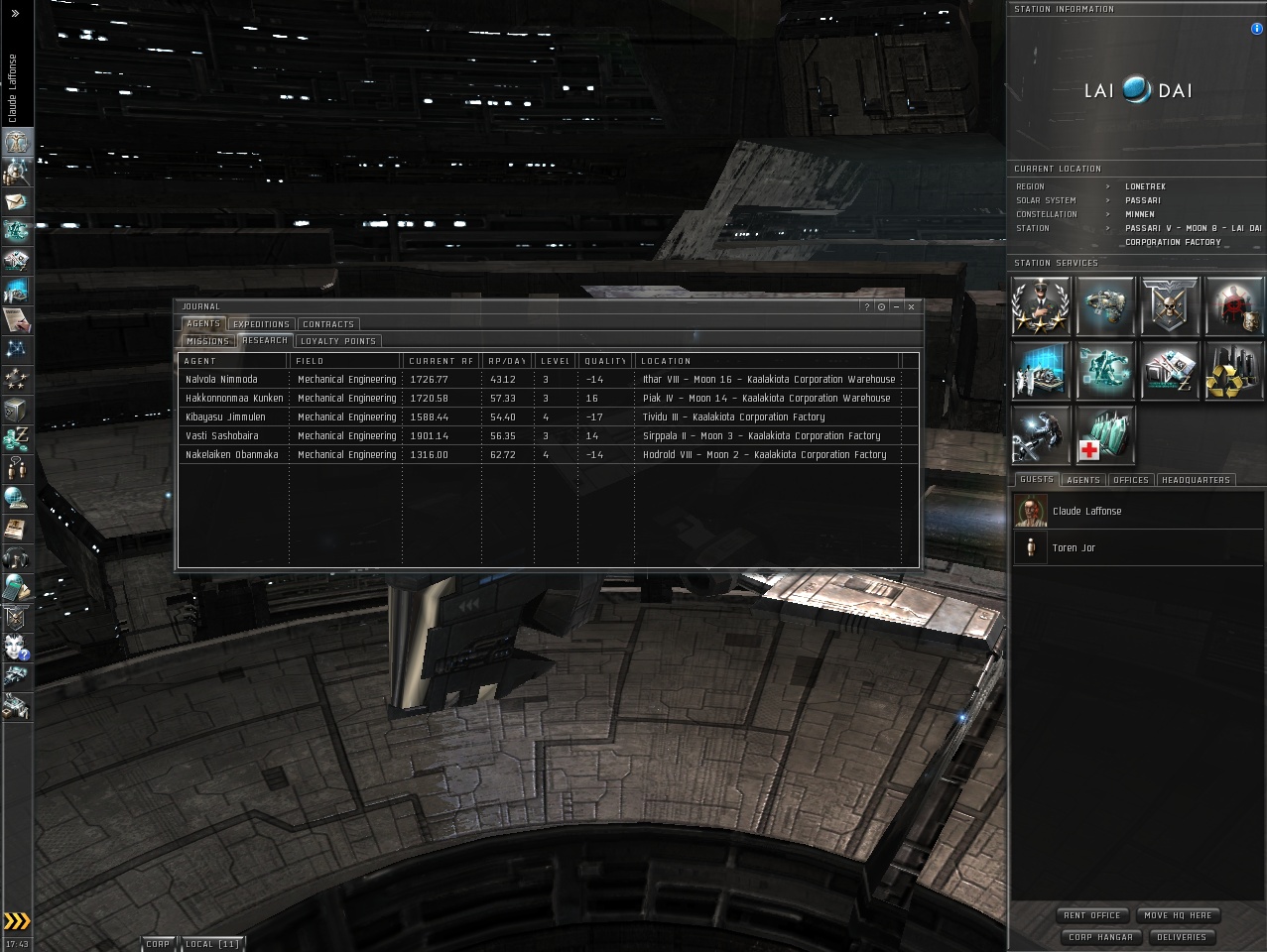Open the Market icon in sidebar
Screen dimensions: 1267x952
(17, 261)
